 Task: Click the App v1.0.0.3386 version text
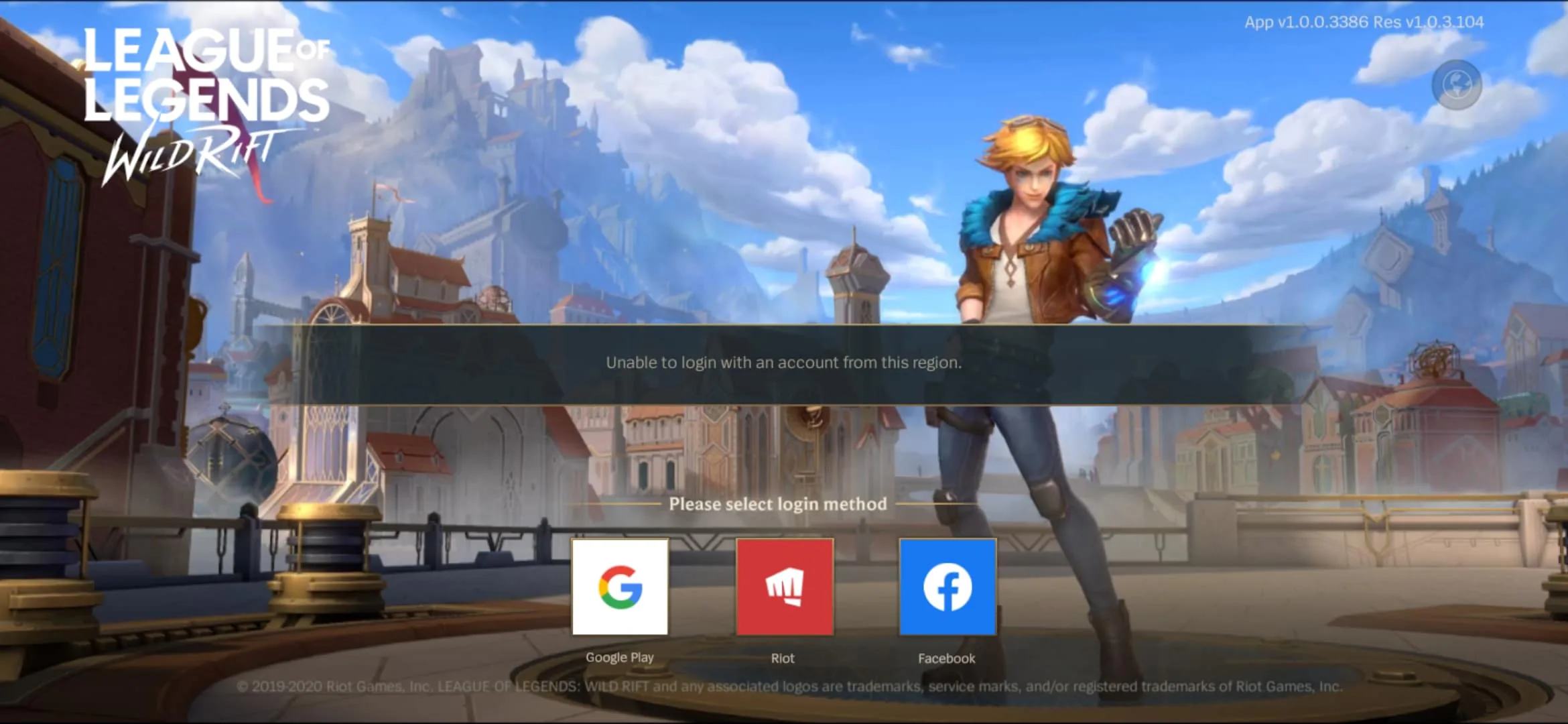click(1364, 22)
